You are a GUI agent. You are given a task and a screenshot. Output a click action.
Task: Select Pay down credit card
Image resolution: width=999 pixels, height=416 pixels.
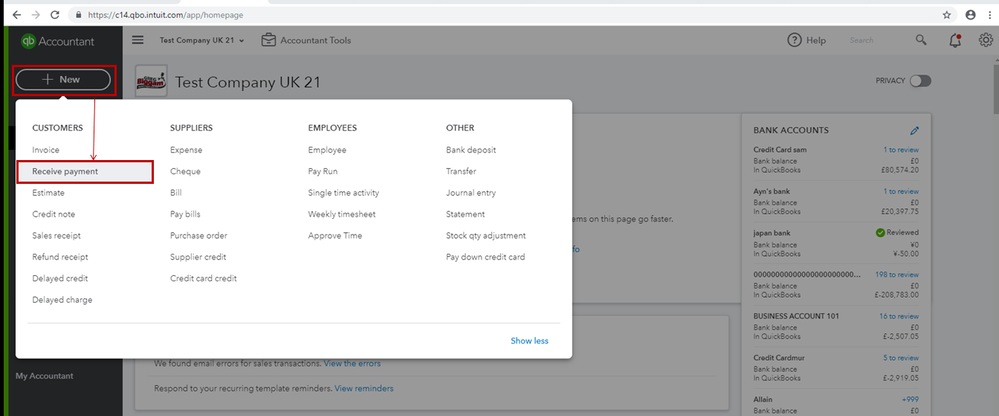pyautogui.click(x=485, y=257)
